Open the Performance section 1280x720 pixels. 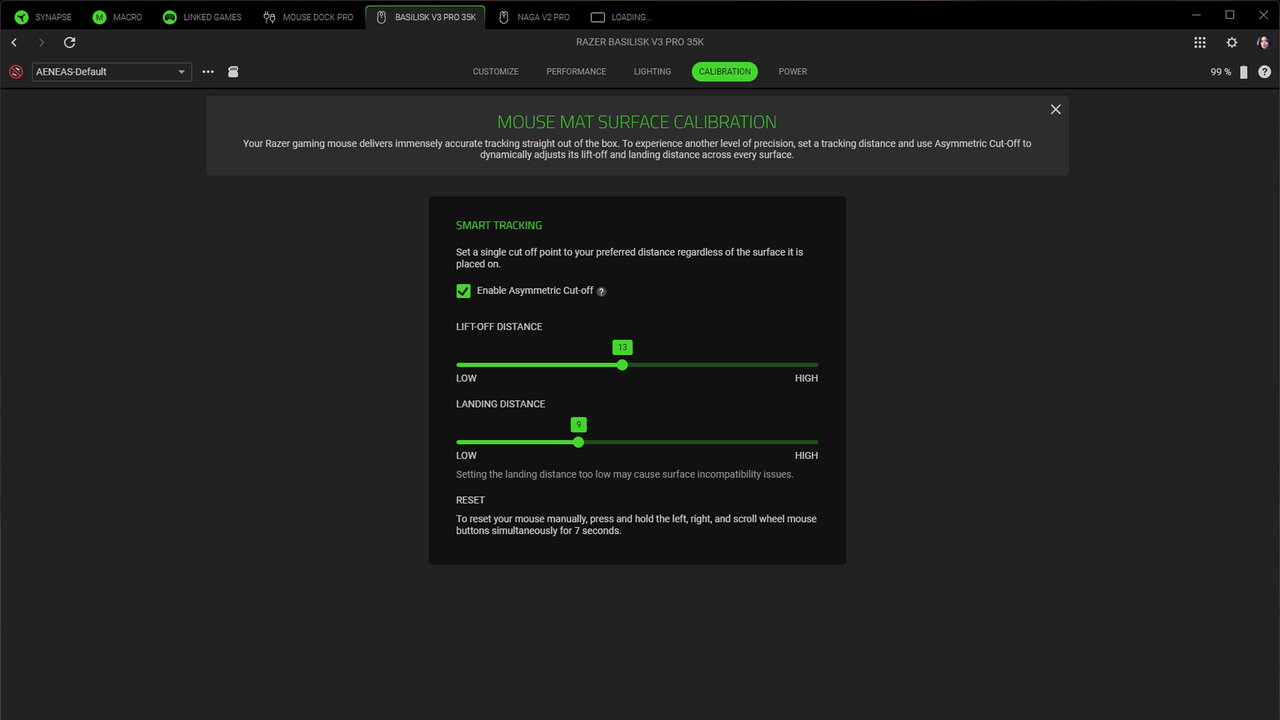(x=576, y=72)
